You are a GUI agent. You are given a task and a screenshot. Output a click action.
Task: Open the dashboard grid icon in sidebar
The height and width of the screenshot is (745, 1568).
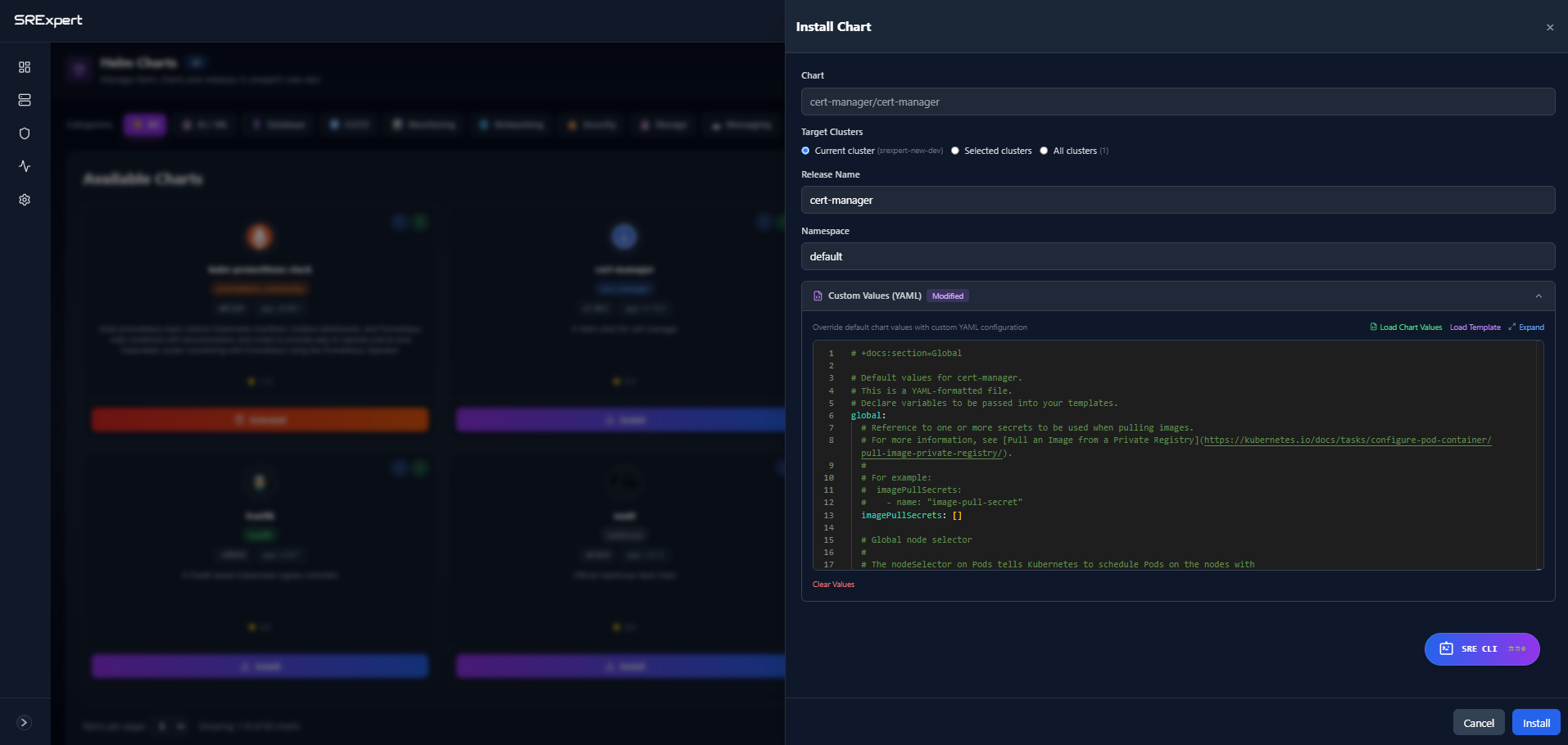[25, 67]
